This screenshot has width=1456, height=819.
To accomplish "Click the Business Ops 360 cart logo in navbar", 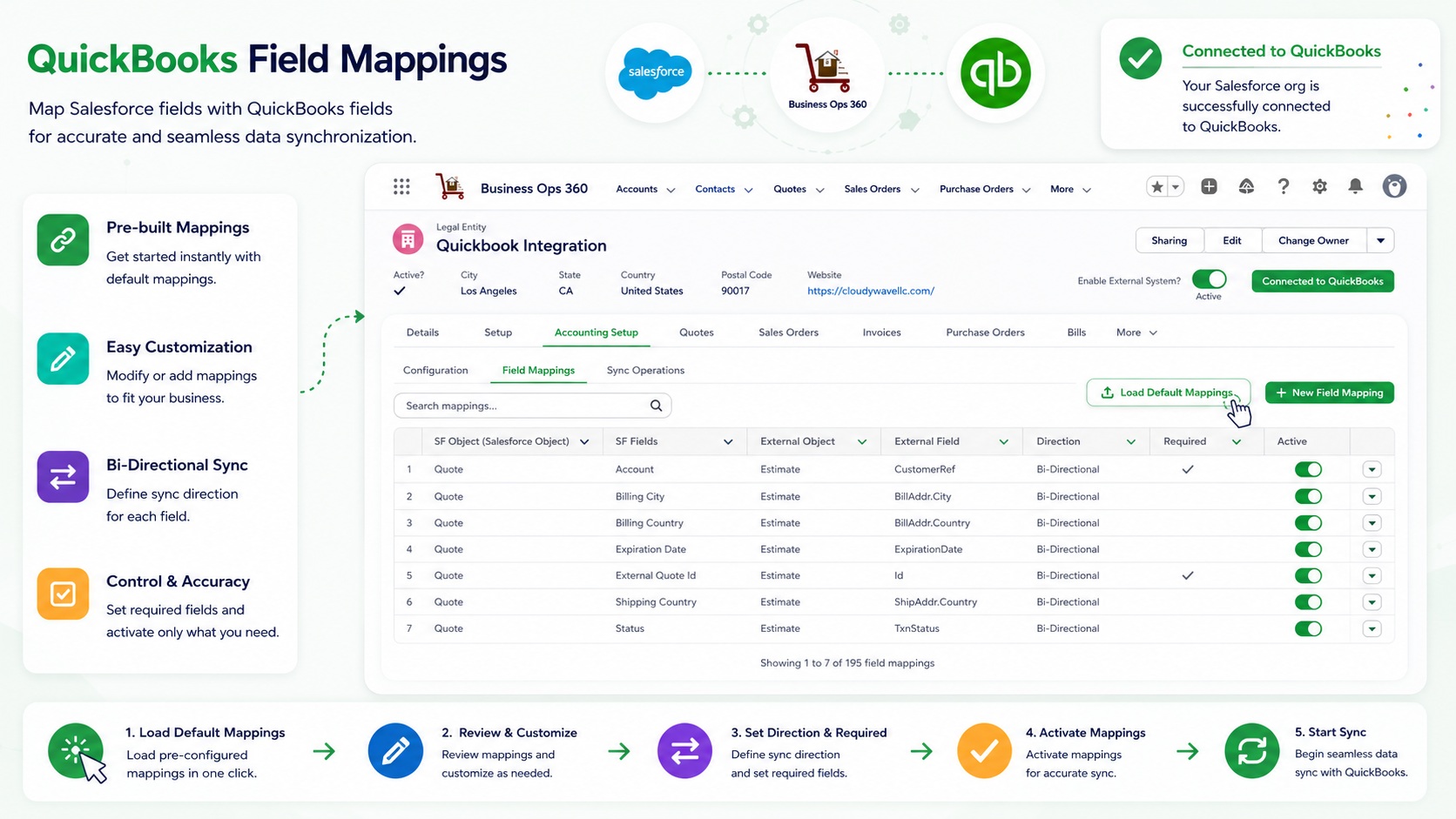I will 450,186.
